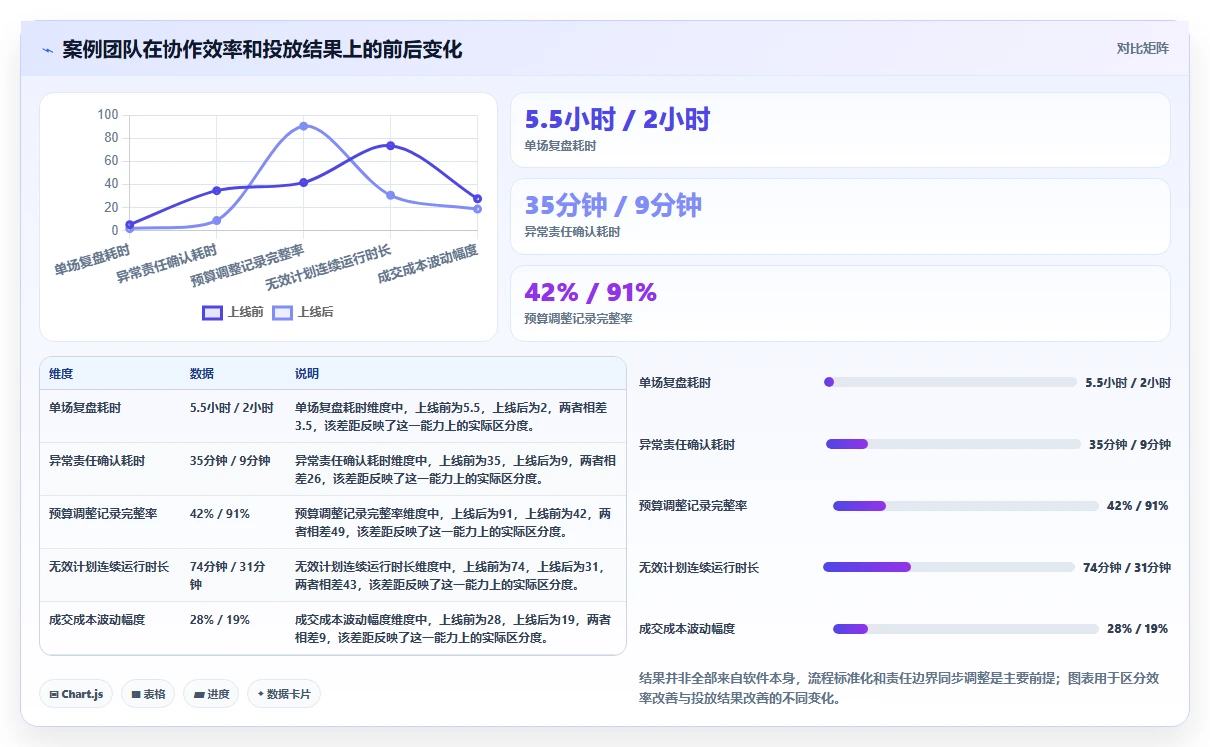Toggle the 上线前 legend series
The height and width of the screenshot is (747, 1210).
(233, 312)
